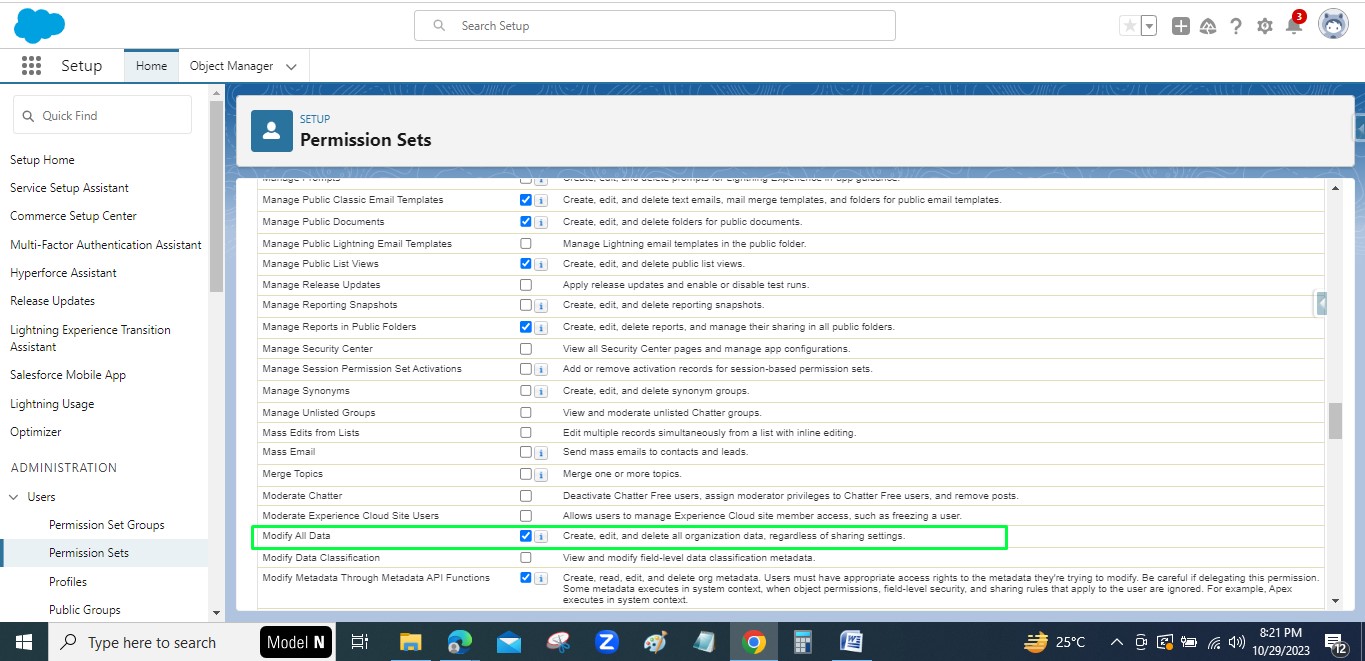Open Public Groups in sidebar

pos(85,610)
